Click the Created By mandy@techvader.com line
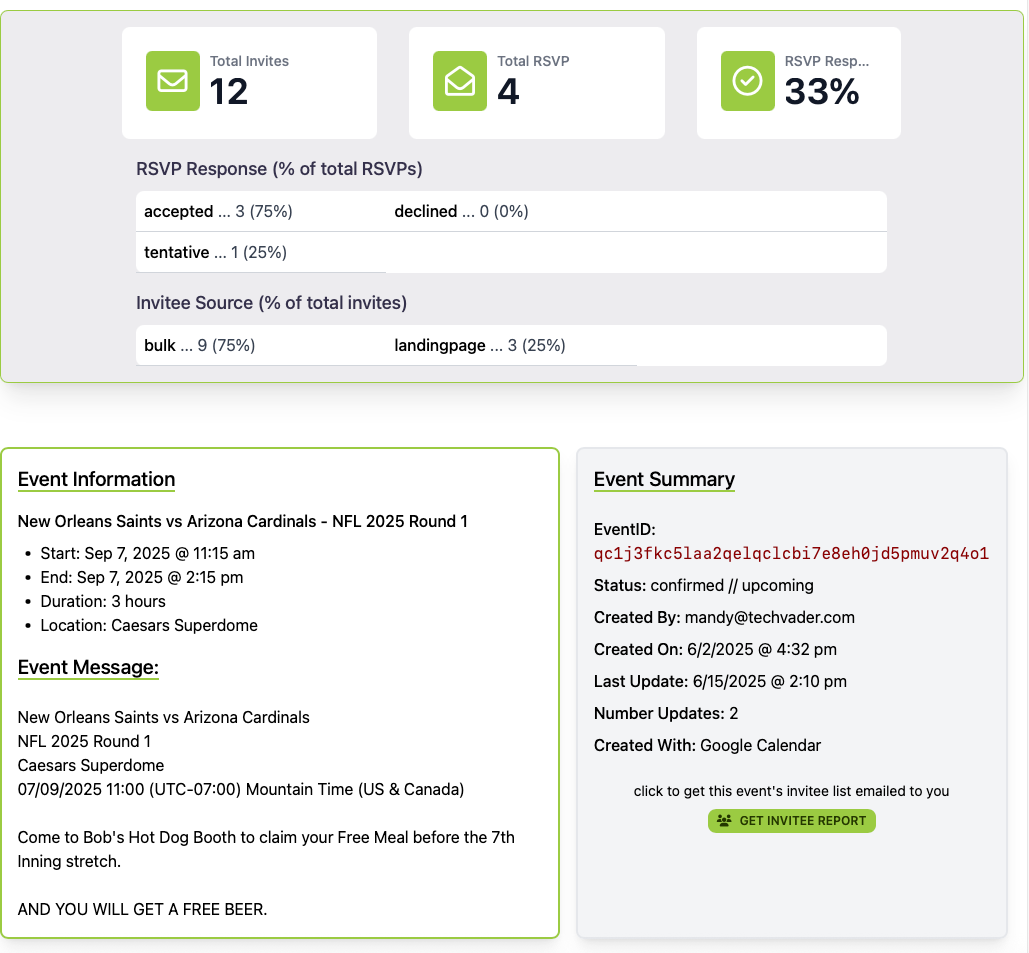The width and height of the screenshot is (1029, 953). pos(724,618)
